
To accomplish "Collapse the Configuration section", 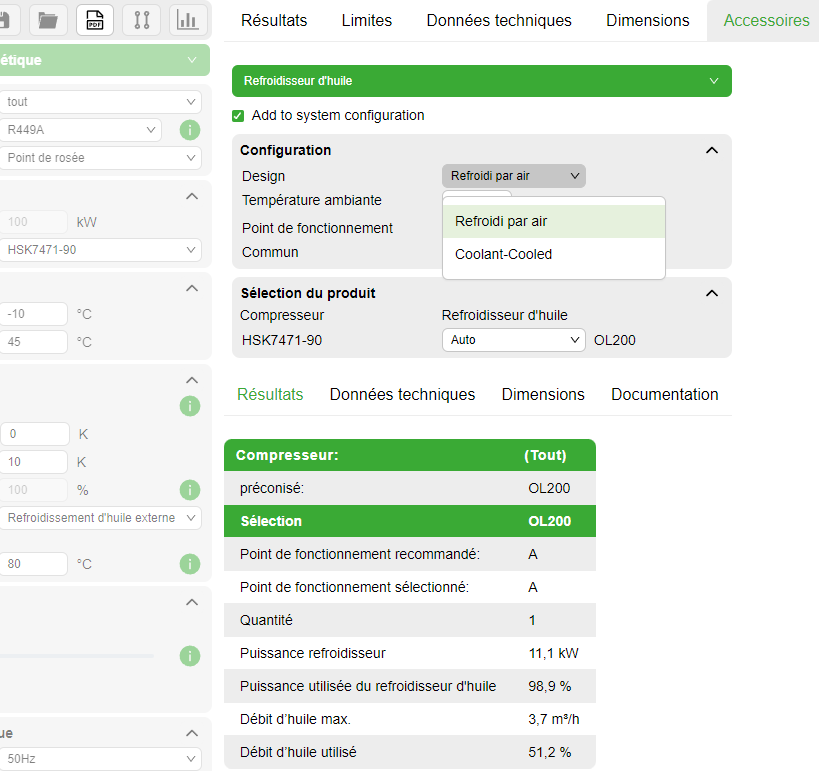I will pyautogui.click(x=711, y=150).
